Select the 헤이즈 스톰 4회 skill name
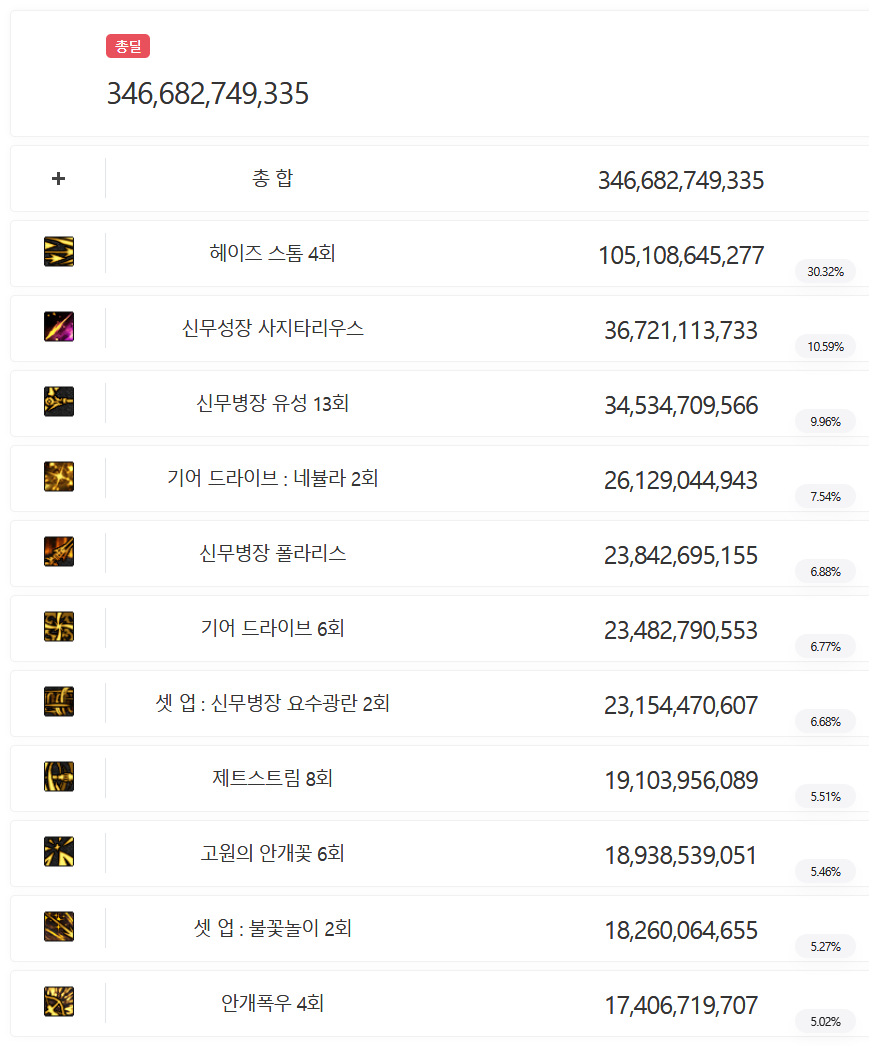 tap(272, 254)
